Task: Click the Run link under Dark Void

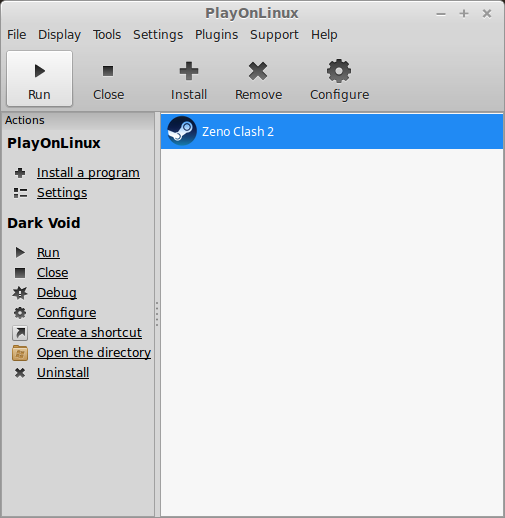Action: pyautogui.click(x=48, y=252)
